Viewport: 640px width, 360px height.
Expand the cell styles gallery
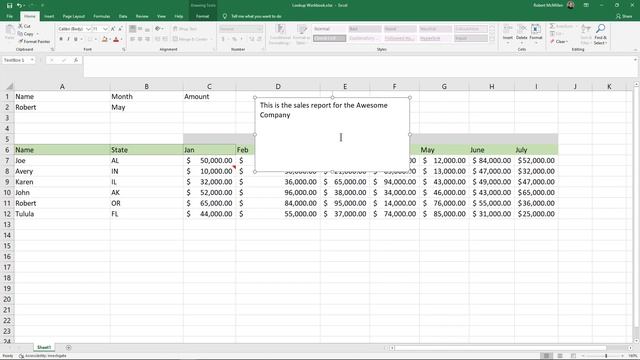pos(492,40)
